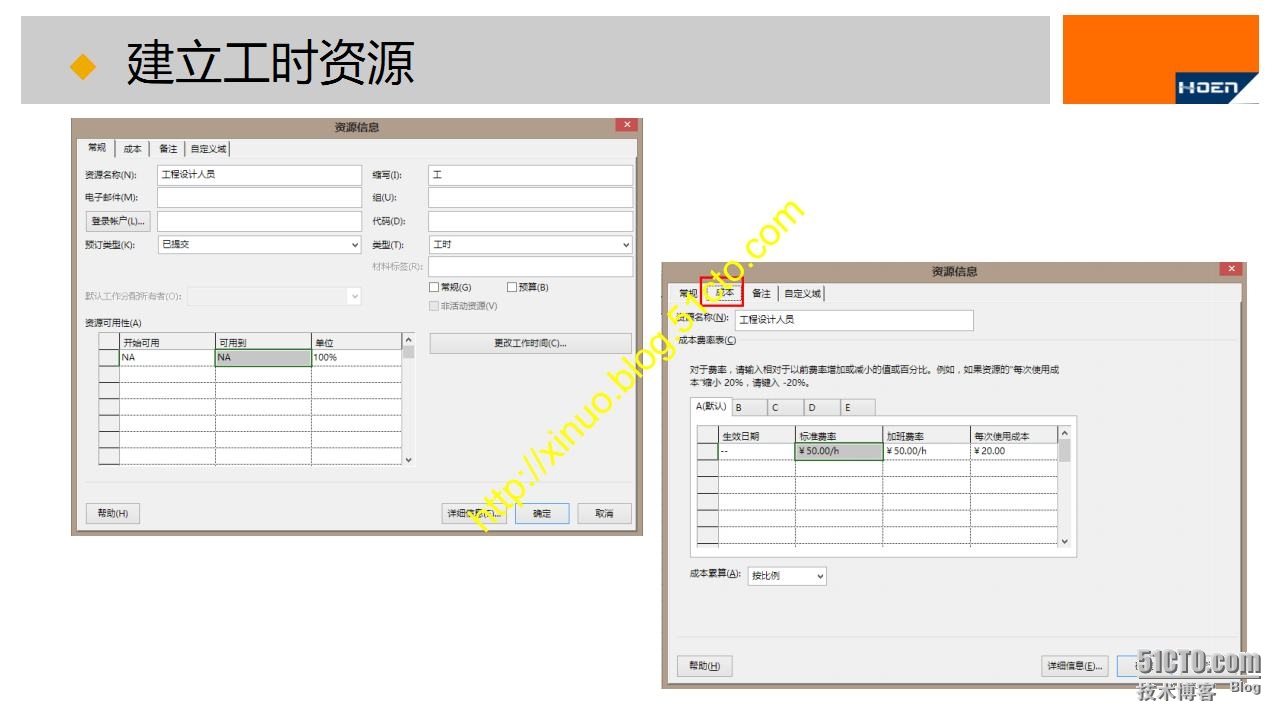Click the 组(U) input field
The width and height of the screenshot is (1280, 720).
tap(530, 198)
